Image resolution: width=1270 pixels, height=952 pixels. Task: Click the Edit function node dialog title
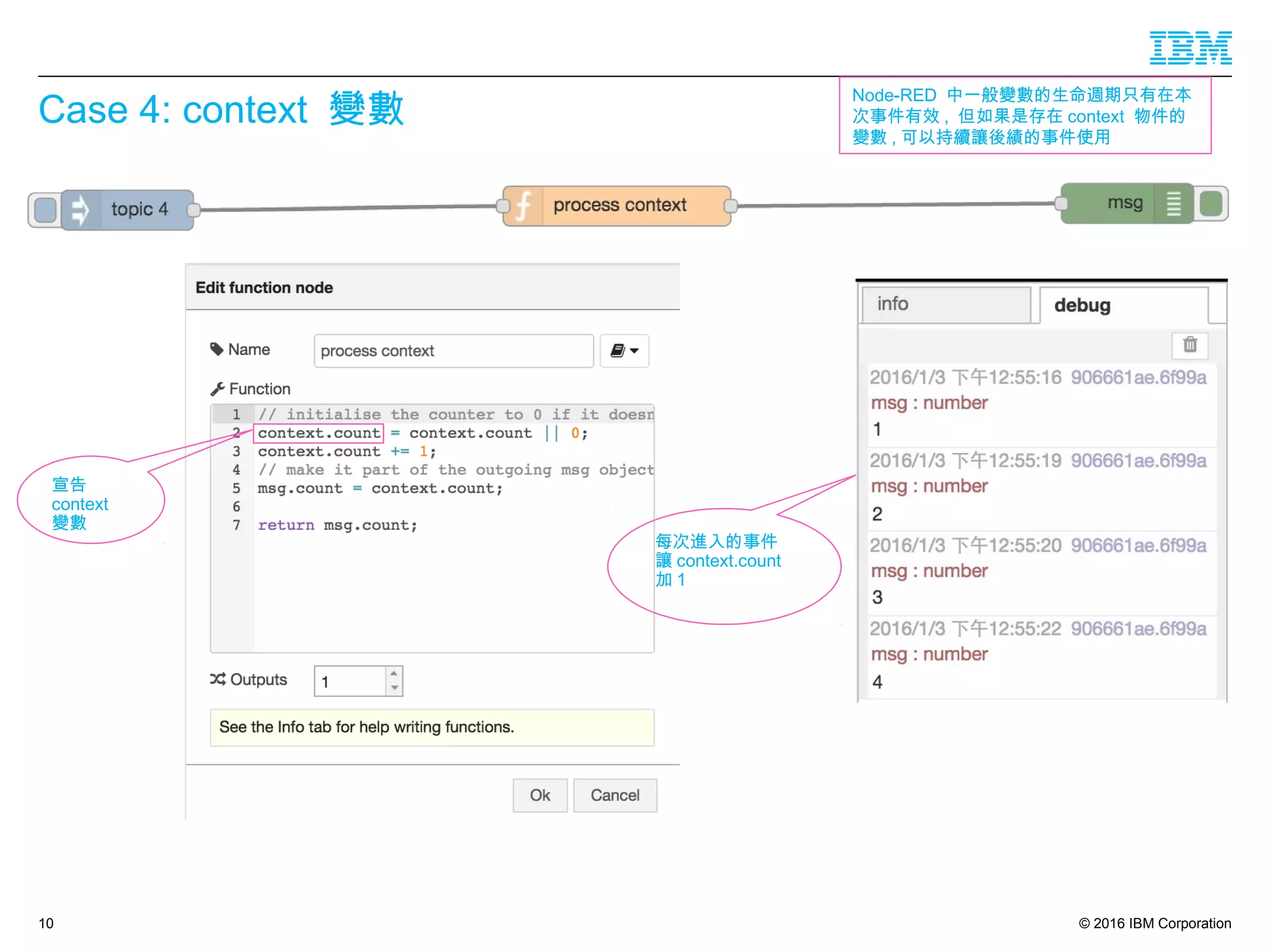click(264, 288)
